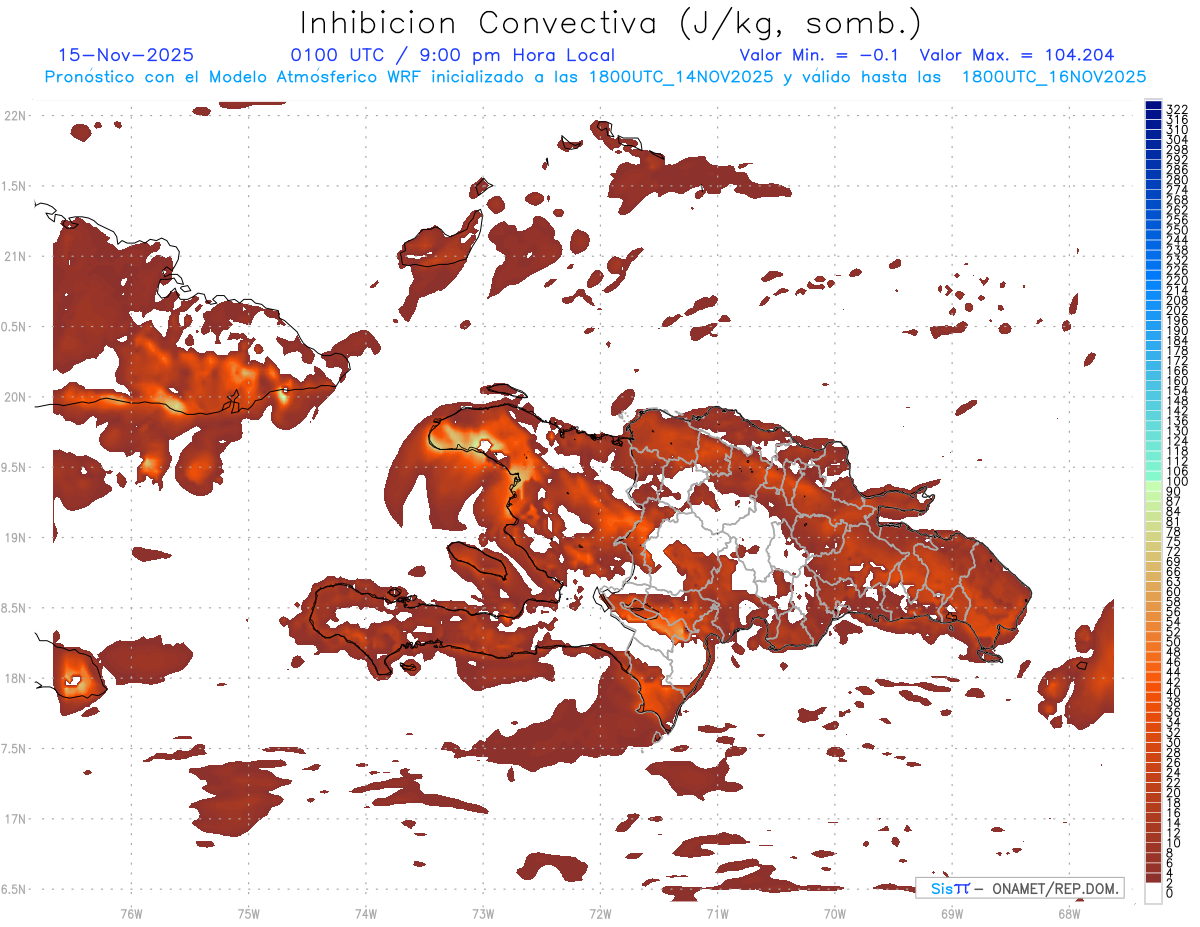1200x927 pixels.
Task: Click the WRF forecast description line
Action: click(595, 76)
